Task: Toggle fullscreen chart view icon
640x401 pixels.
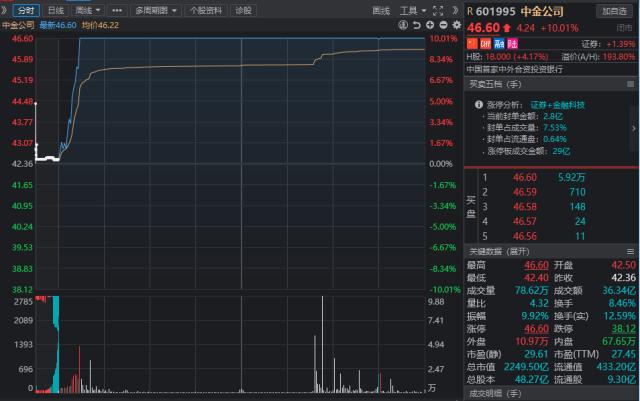Action: coord(438,11)
